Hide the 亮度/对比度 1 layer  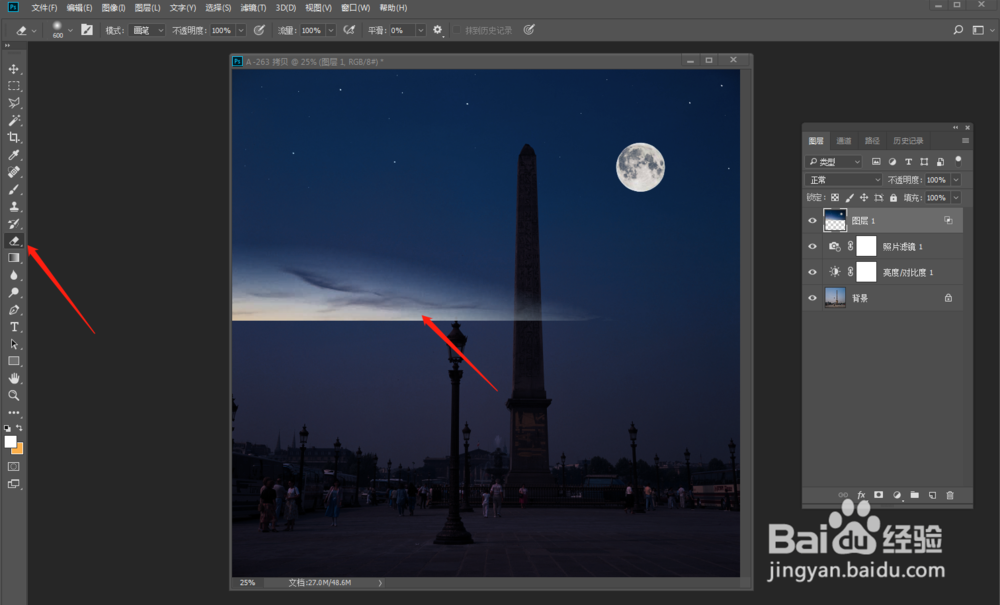pyautogui.click(x=812, y=272)
